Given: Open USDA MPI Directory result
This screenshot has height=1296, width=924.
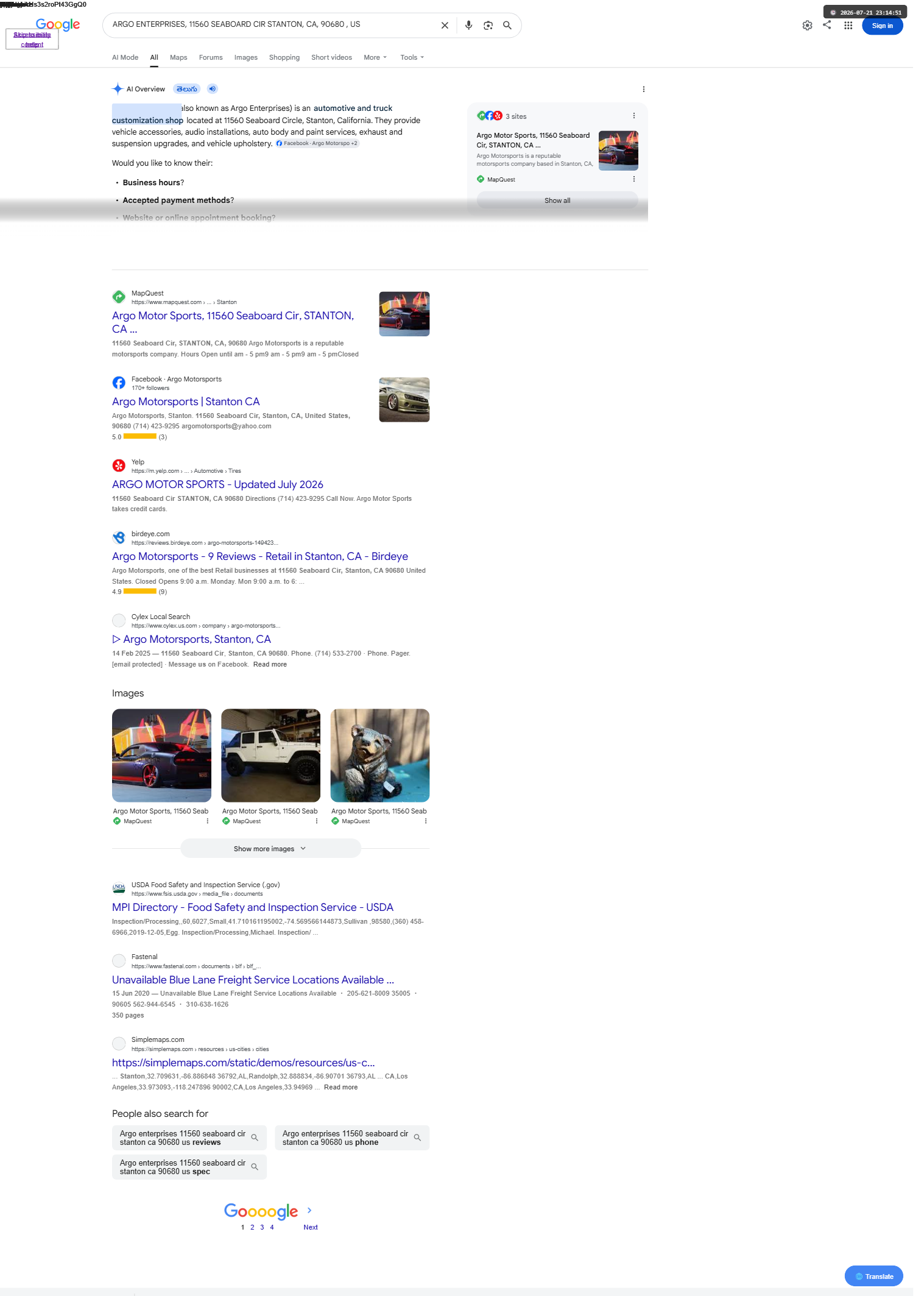Looking at the screenshot, I should tap(253, 907).
